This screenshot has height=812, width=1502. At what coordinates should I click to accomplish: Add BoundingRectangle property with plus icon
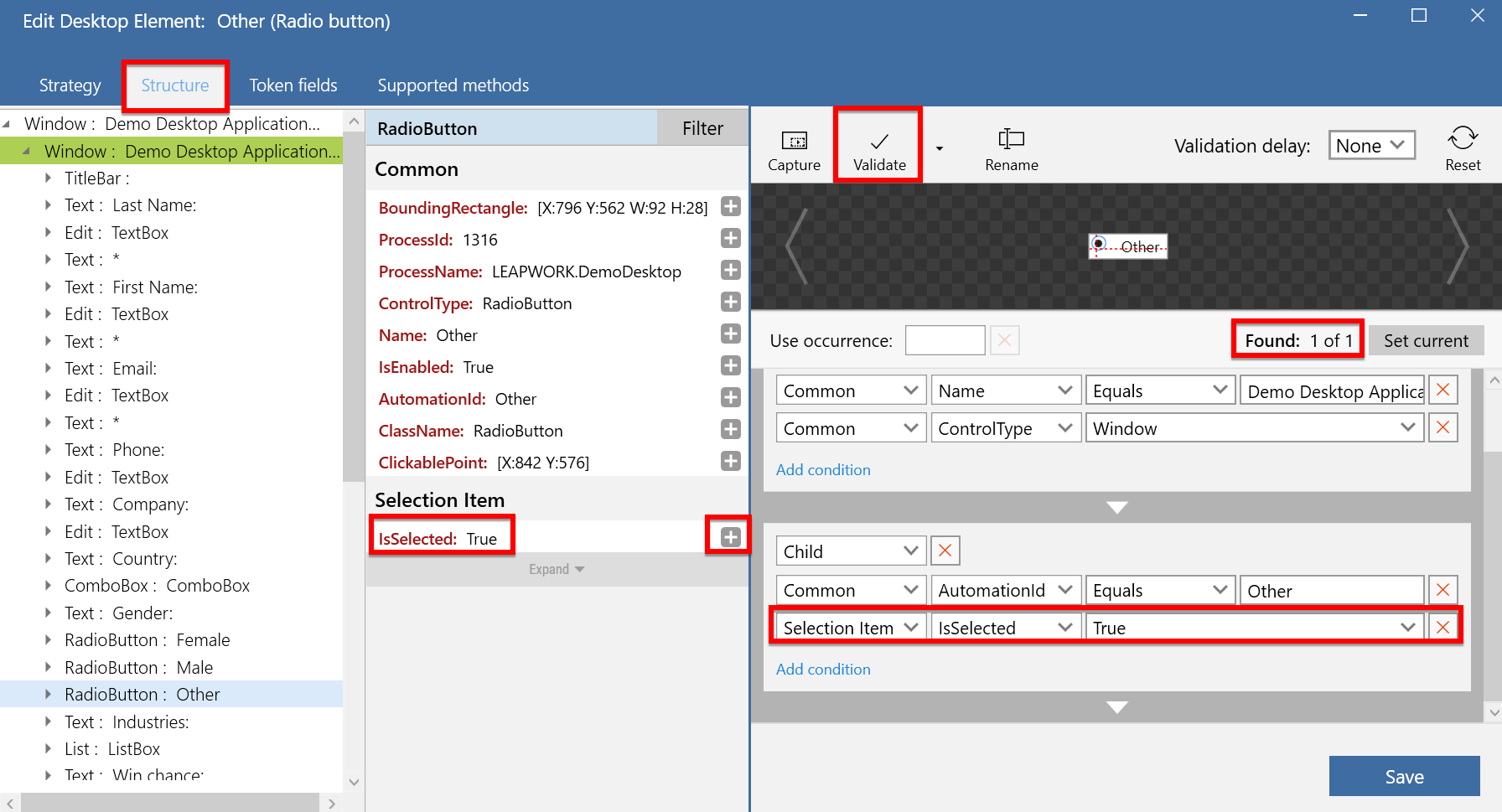pyautogui.click(x=730, y=207)
